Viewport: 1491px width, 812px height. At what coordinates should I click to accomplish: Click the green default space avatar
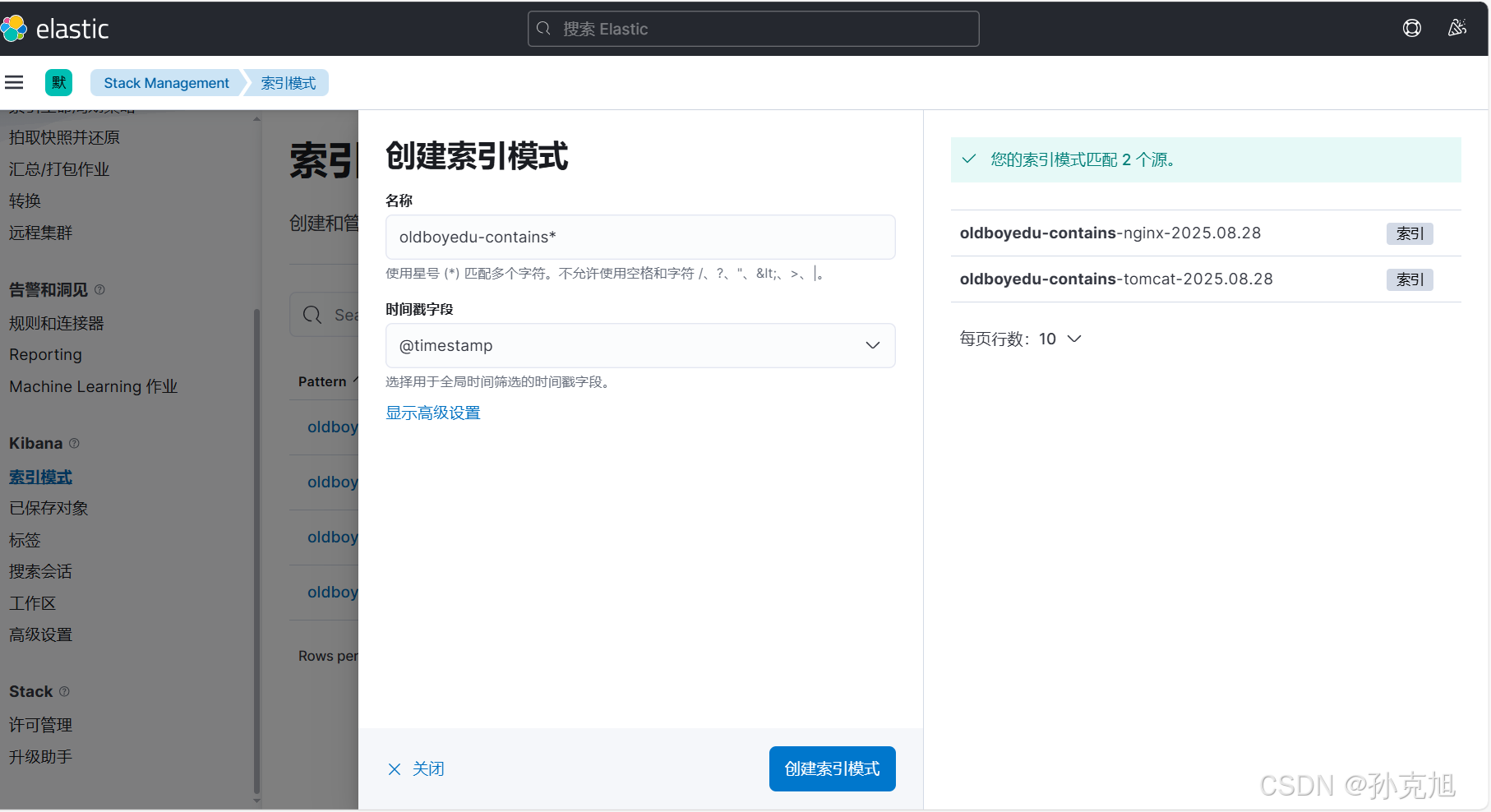pos(58,82)
